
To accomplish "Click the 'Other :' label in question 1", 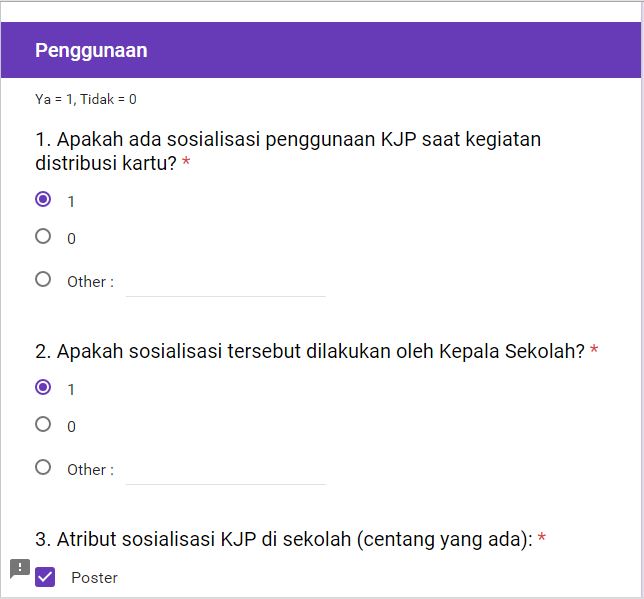I will 90,282.
